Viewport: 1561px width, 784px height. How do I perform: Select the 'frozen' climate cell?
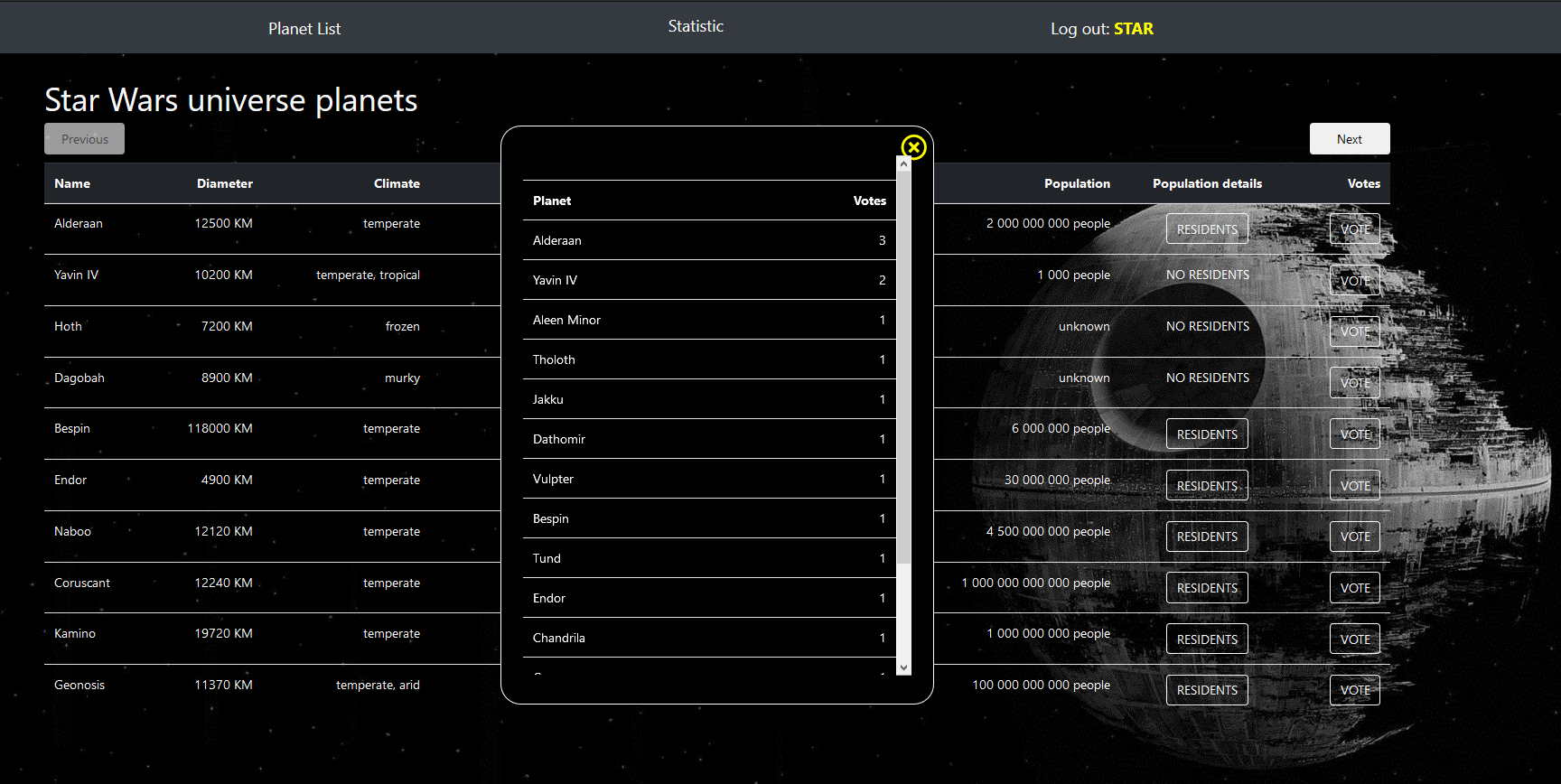click(402, 326)
